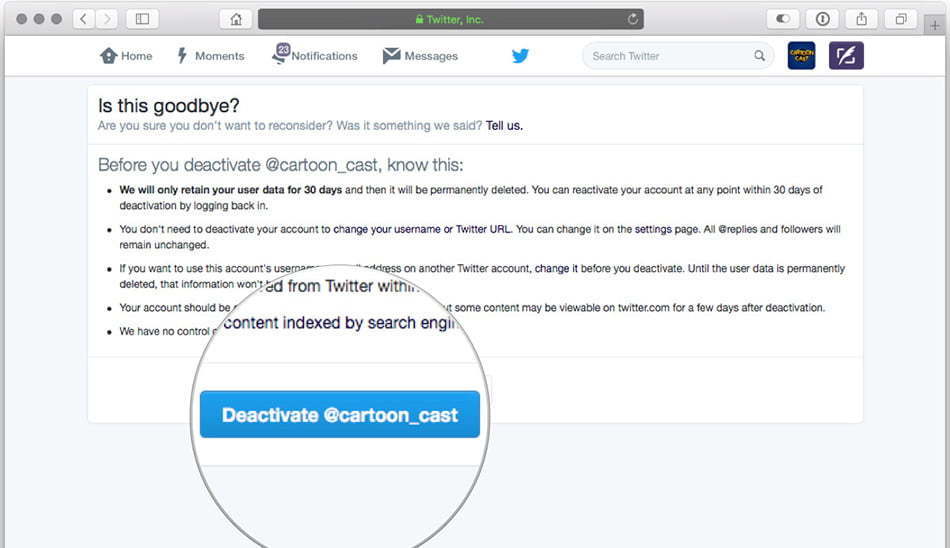Reload the page in address bar

[633, 19]
